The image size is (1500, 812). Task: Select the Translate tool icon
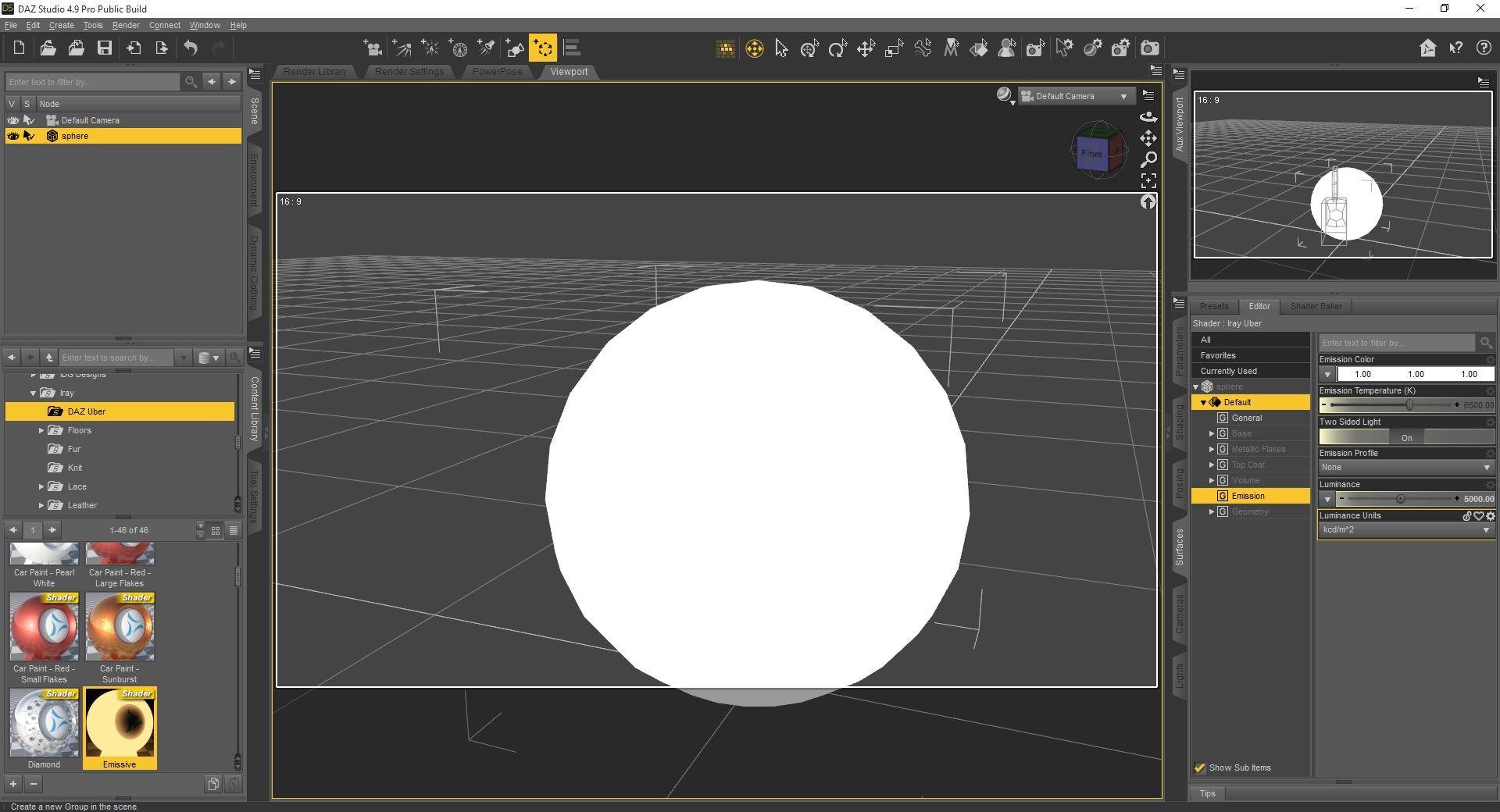[x=866, y=49]
